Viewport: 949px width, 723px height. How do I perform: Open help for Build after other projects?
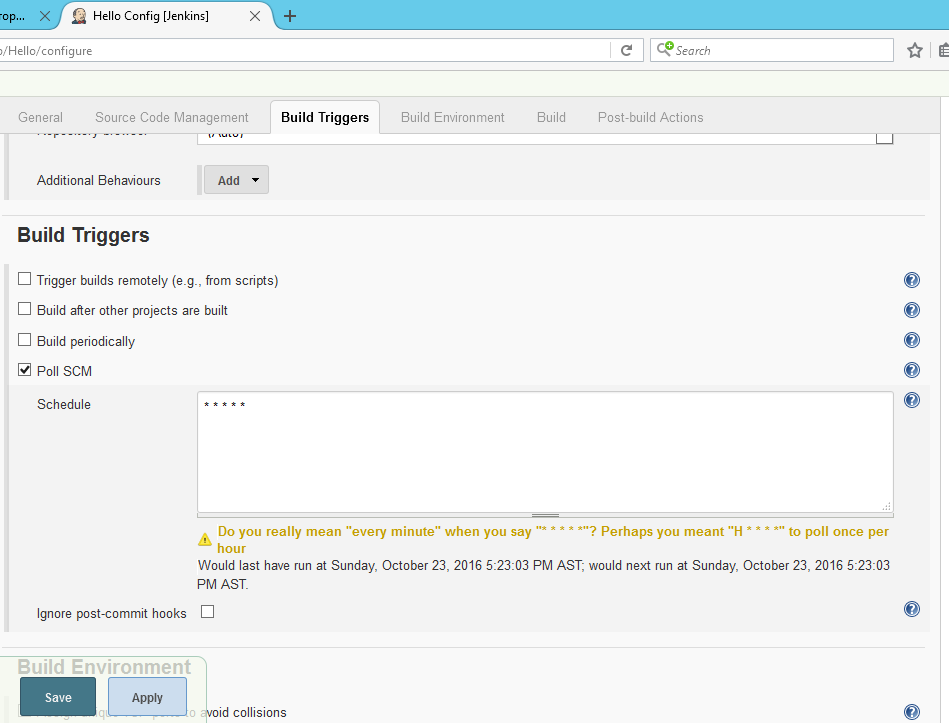(911, 310)
